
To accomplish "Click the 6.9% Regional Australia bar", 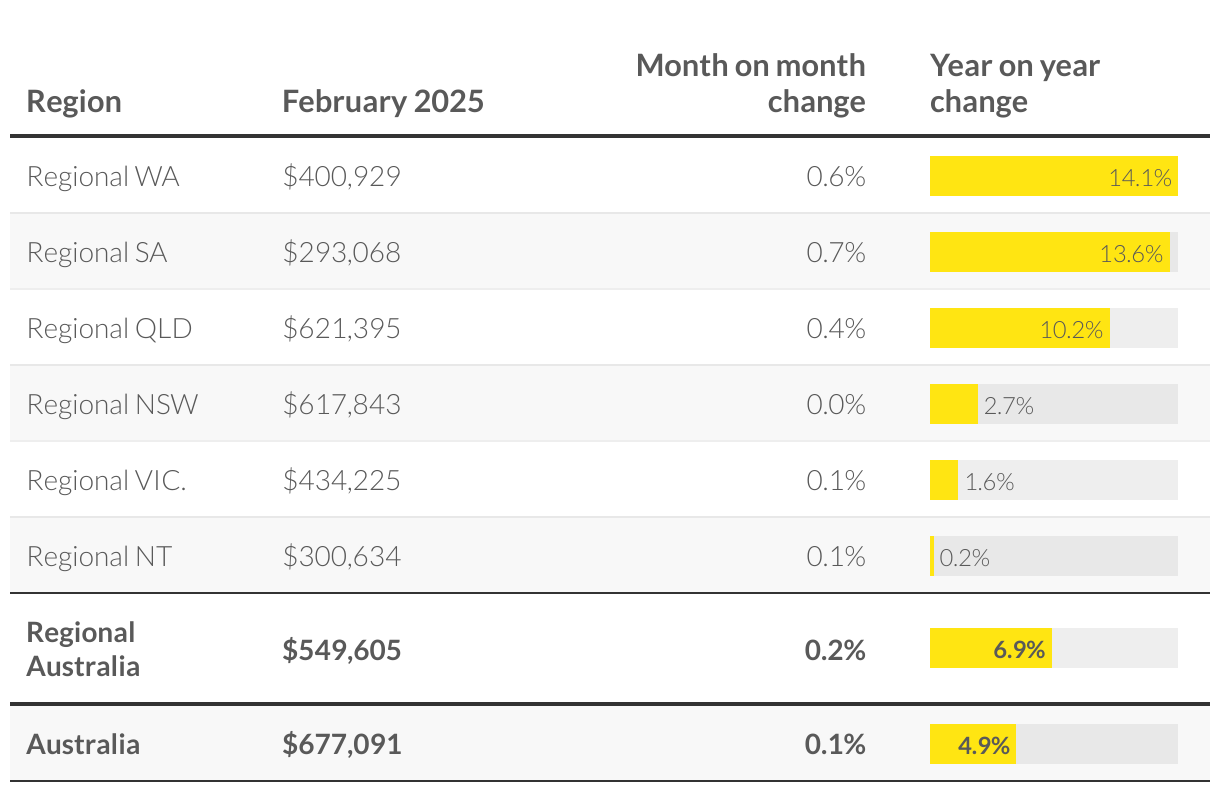I will point(991,649).
